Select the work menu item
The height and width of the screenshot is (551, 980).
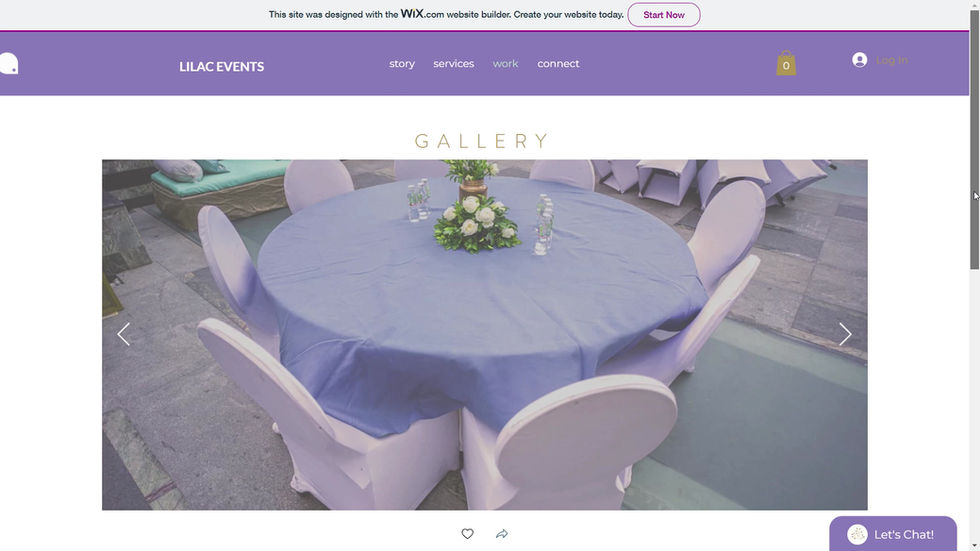pyautogui.click(x=505, y=64)
